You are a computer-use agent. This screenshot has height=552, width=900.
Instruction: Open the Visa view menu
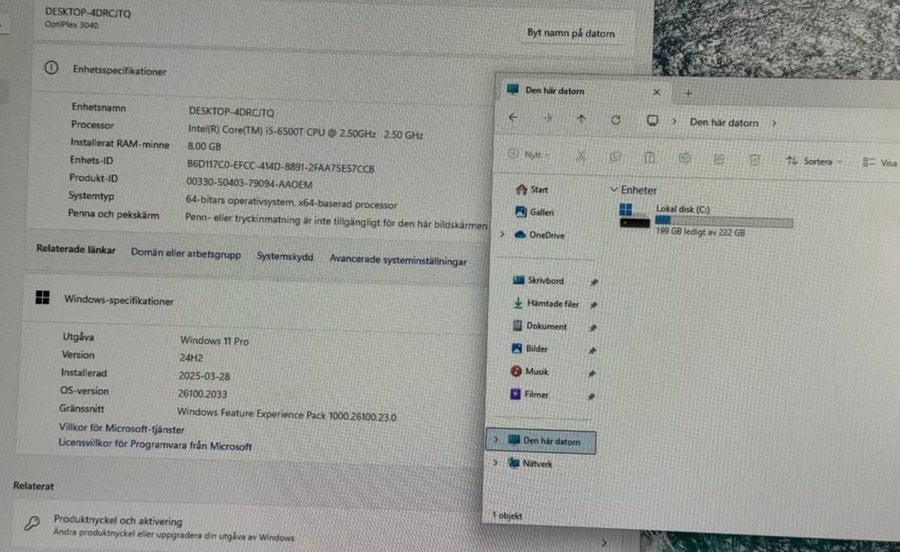pos(880,162)
